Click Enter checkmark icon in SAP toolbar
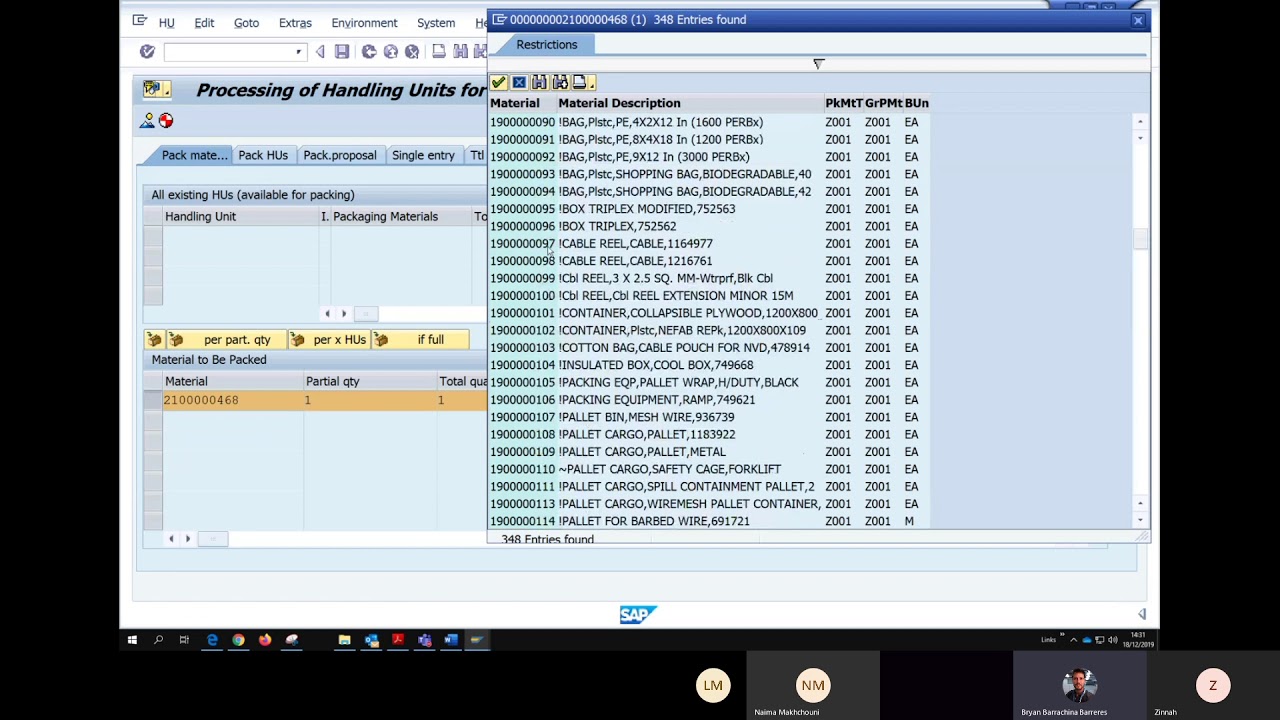Viewport: 1280px width, 720px height. pos(147,52)
